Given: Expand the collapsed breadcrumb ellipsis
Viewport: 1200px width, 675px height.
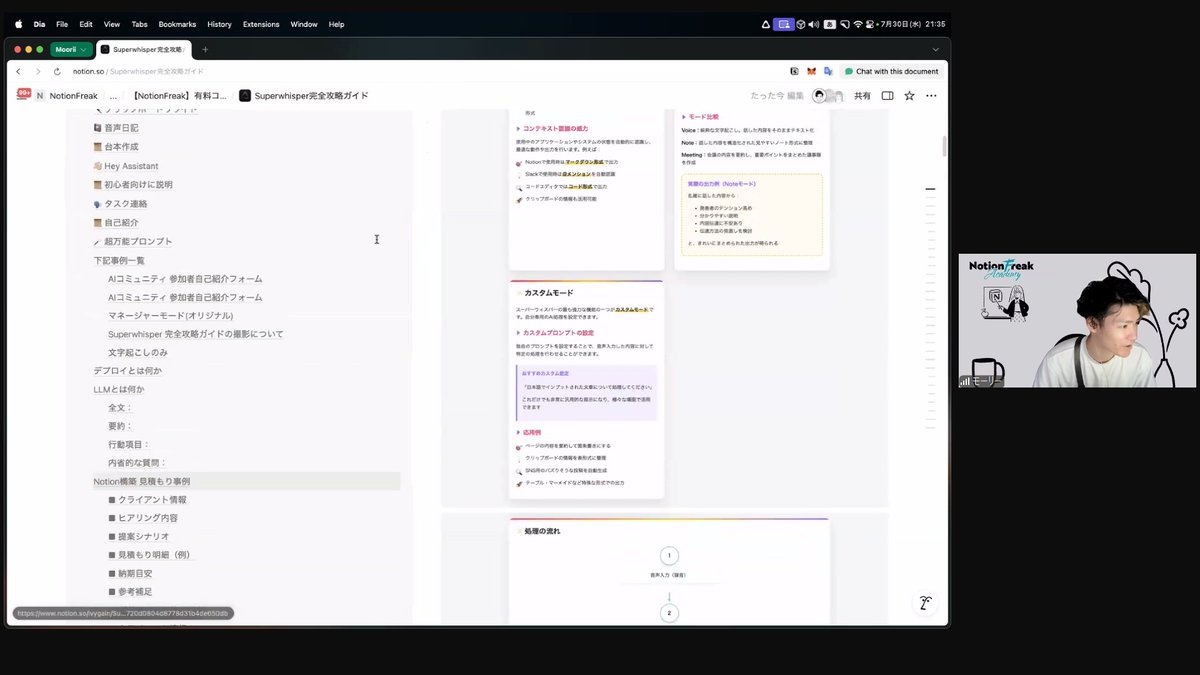Looking at the screenshot, I should point(113,96).
